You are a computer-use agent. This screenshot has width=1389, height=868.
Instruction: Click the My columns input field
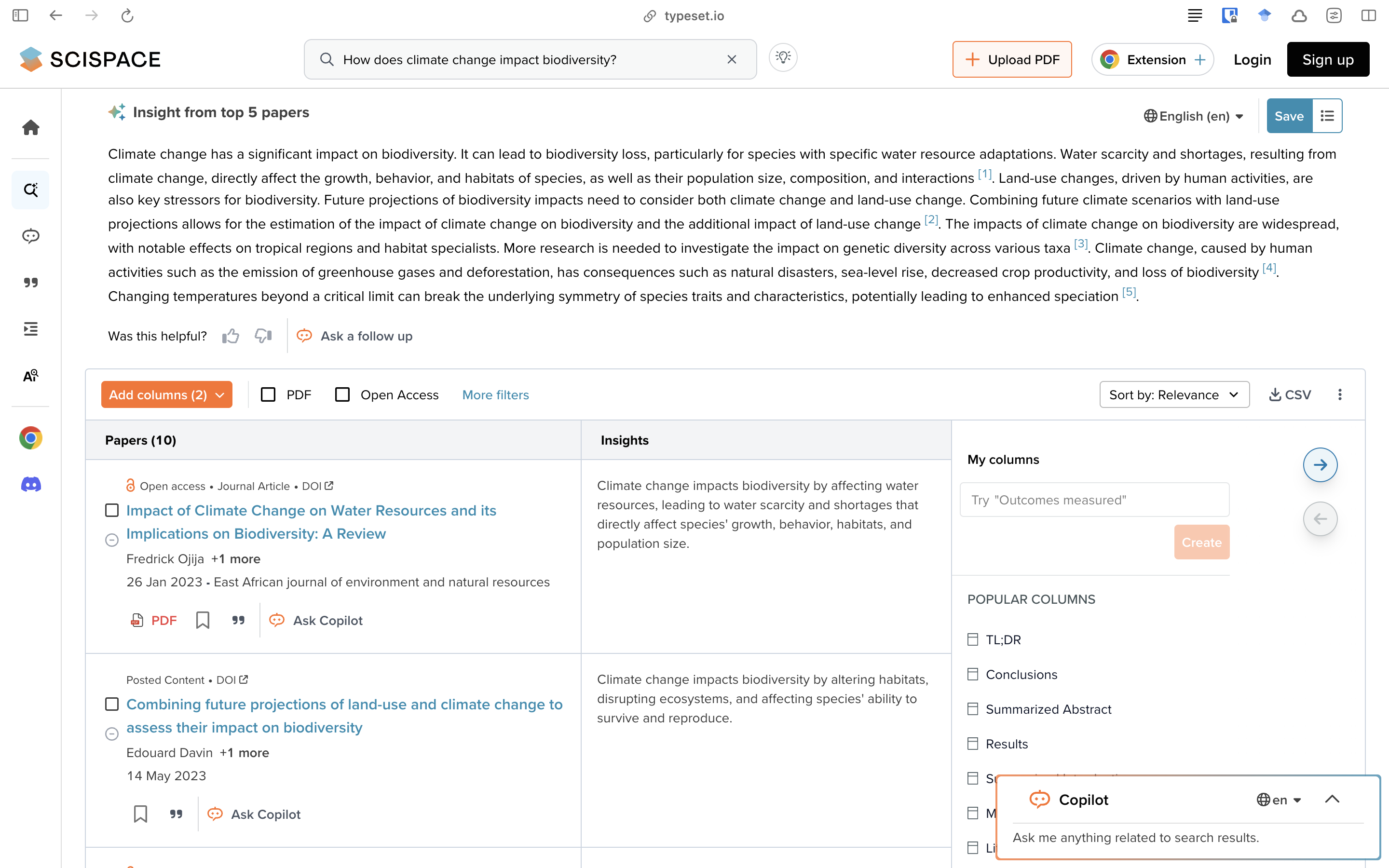(x=1094, y=500)
